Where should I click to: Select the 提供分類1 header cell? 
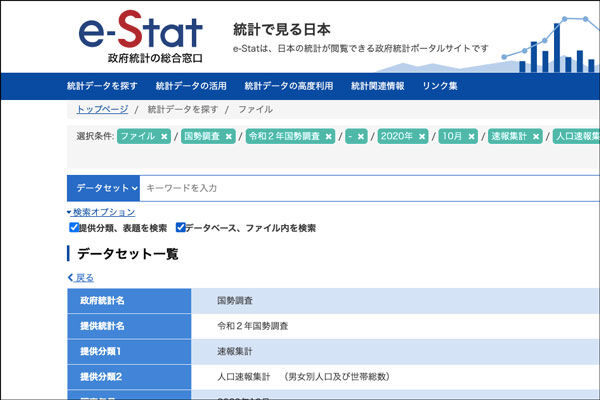click(129, 351)
